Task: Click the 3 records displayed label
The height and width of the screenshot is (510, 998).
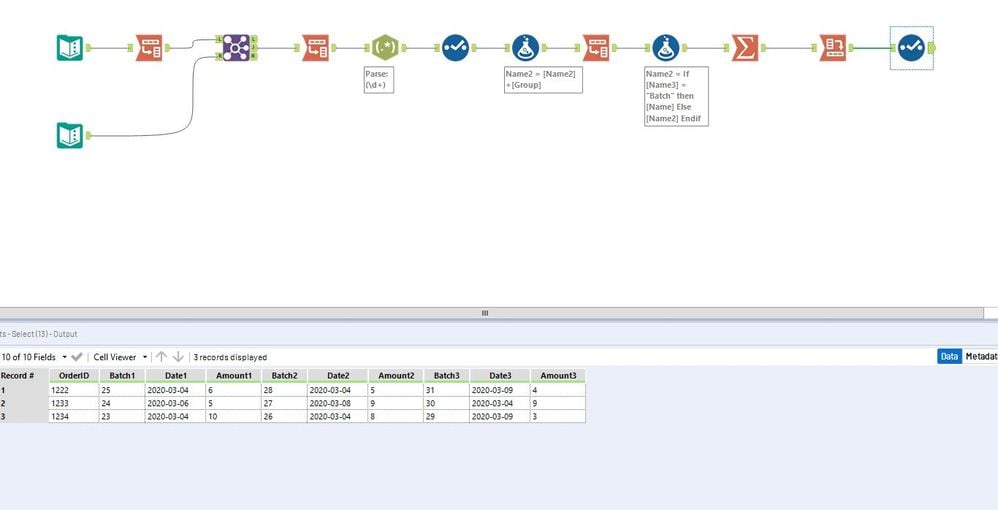Action: (230, 357)
